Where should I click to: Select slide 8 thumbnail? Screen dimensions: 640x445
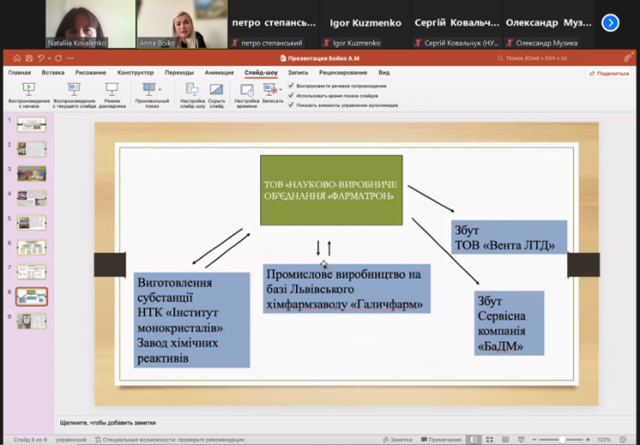pos(32,297)
